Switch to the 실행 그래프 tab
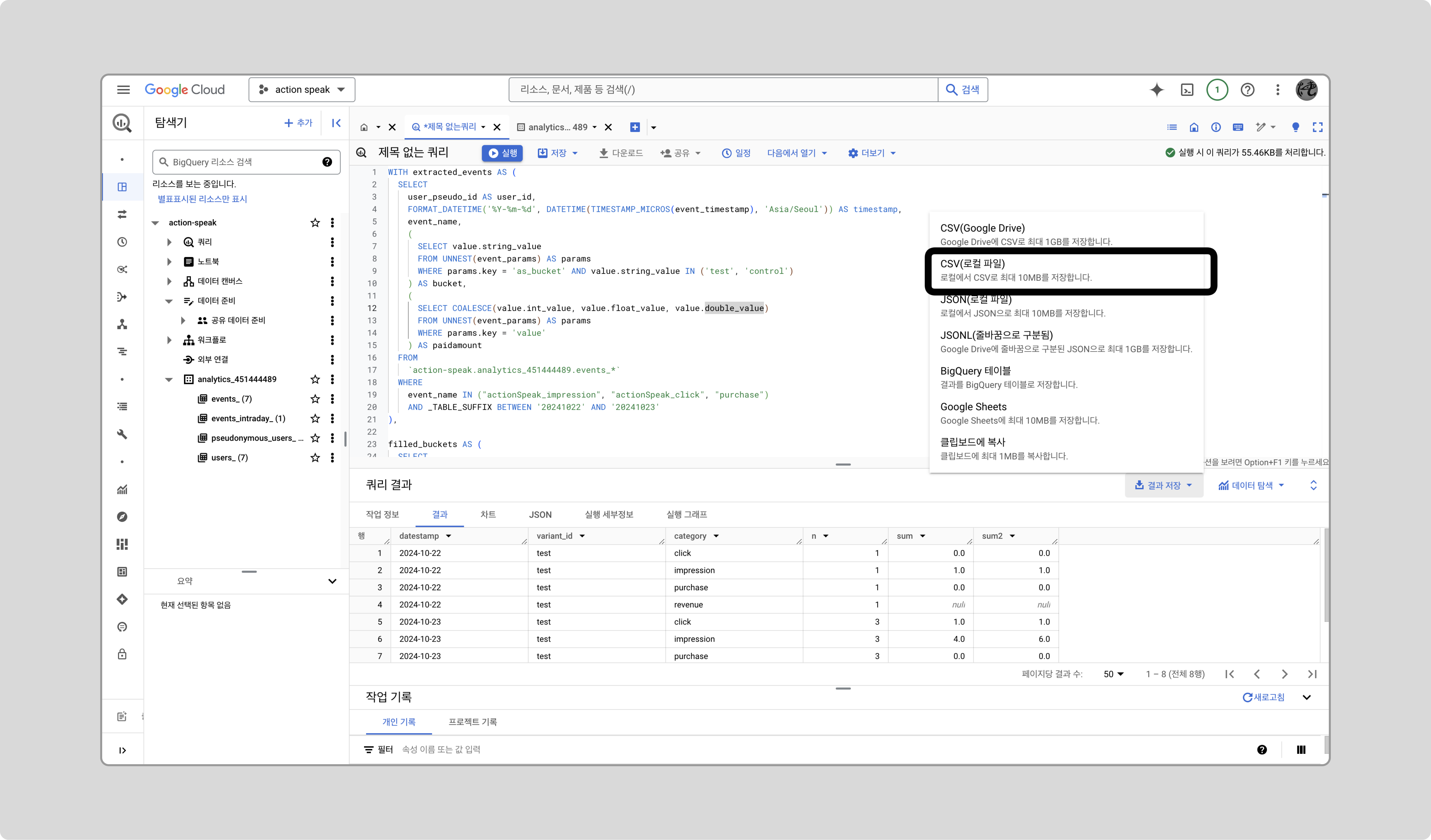This screenshot has width=1431, height=840. 687,515
